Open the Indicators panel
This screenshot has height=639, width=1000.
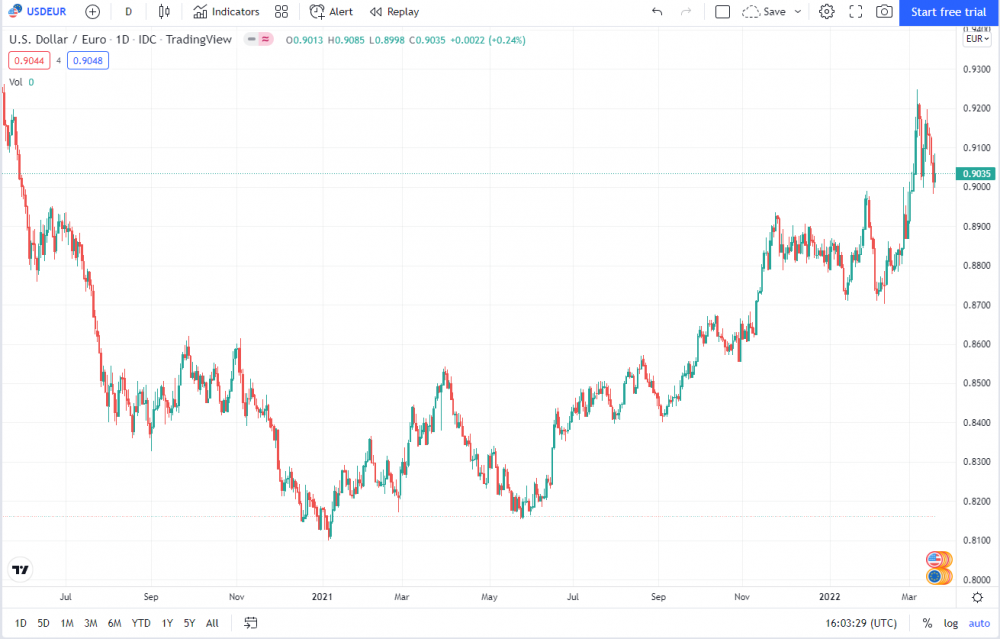[x=228, y=11]
